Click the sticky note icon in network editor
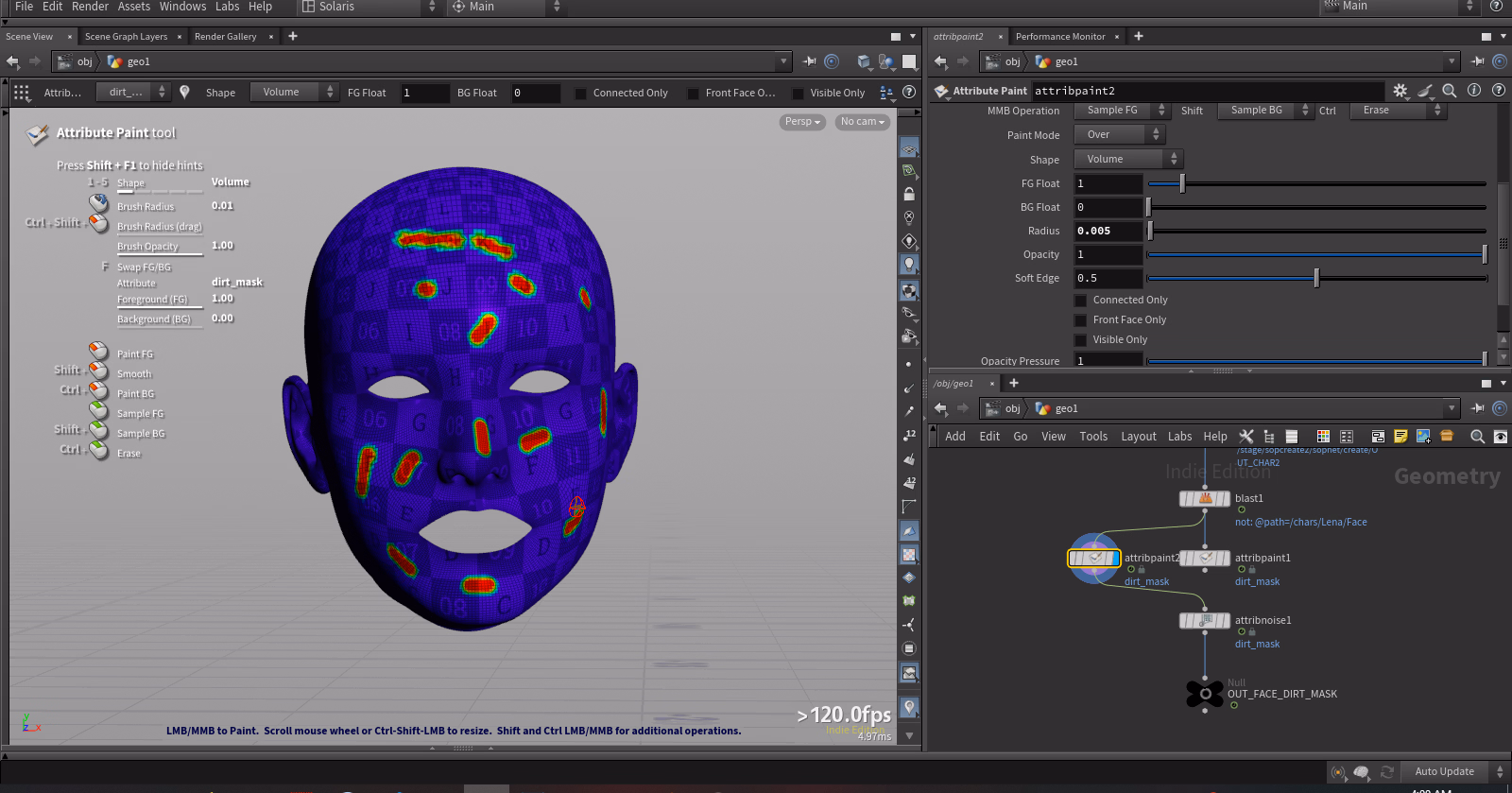 tap(1400, 436)
